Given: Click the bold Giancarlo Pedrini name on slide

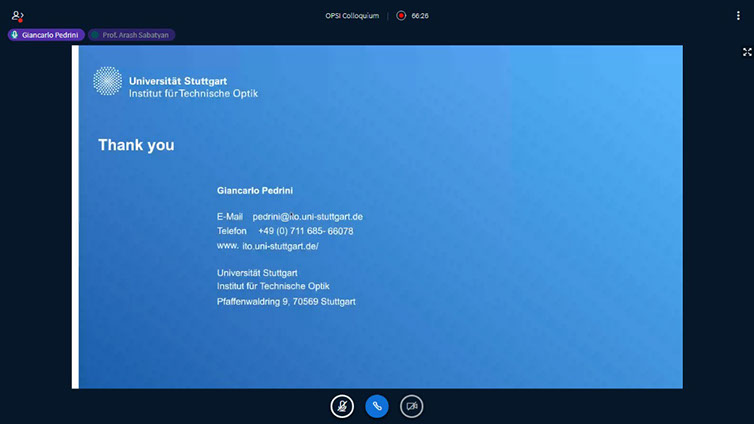Looking at the screenshot, I should (x=254, y=190).
